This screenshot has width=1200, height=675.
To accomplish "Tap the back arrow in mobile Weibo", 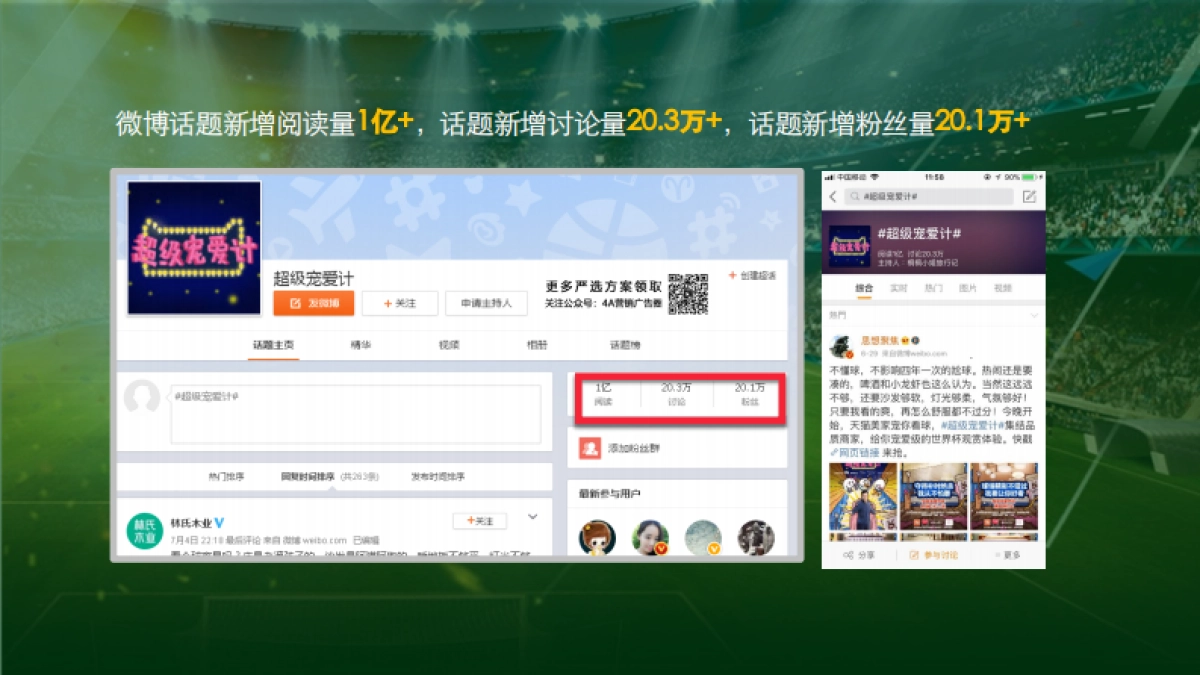I will 833,197.
